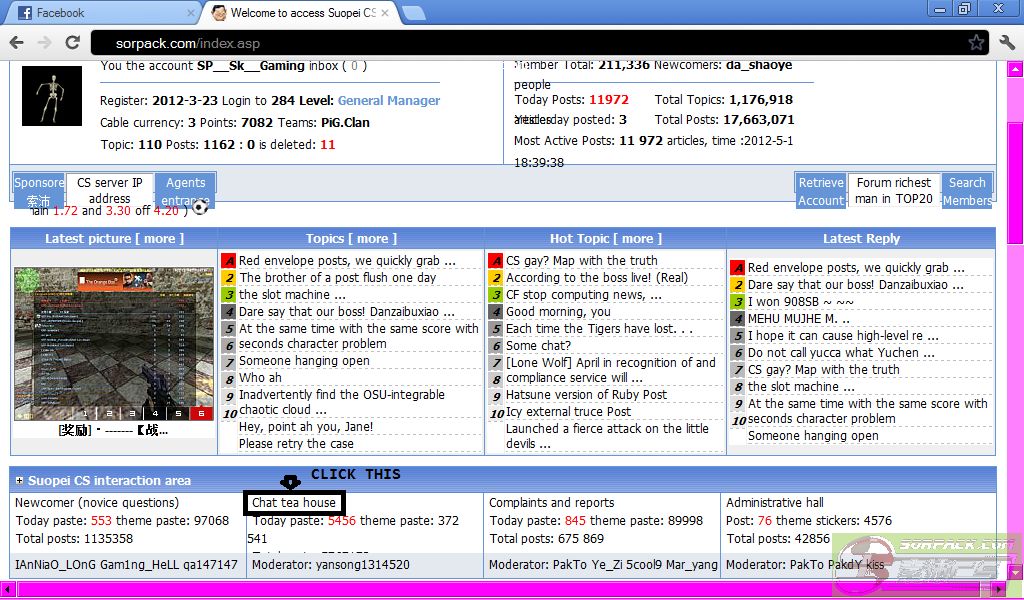Collapse the Suopei CS interaction area section
Screen dimensions: 1024x600
point(19,481)
